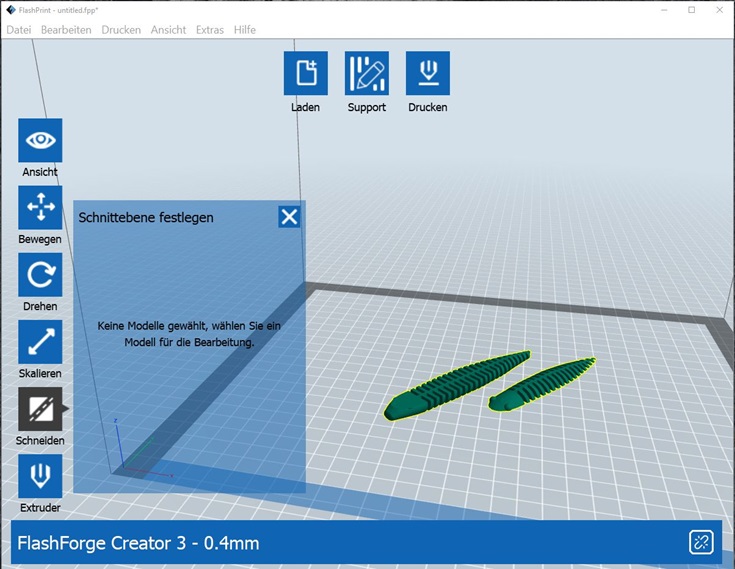Click the connection icon in printer status bar
The width and height of the screenshot is (735, 569).
(x=701, y=542)
